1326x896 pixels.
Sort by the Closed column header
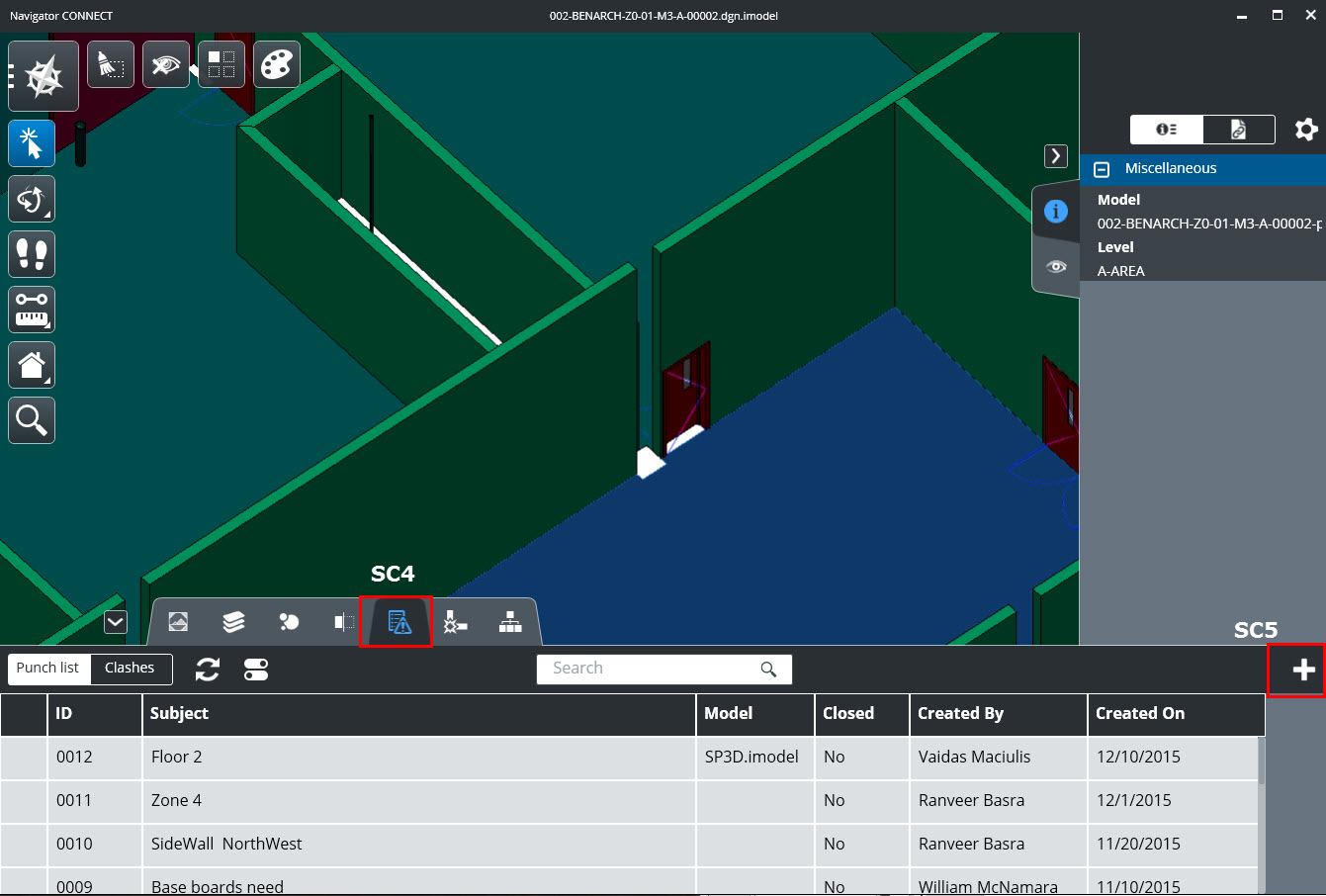coord(862,714)
